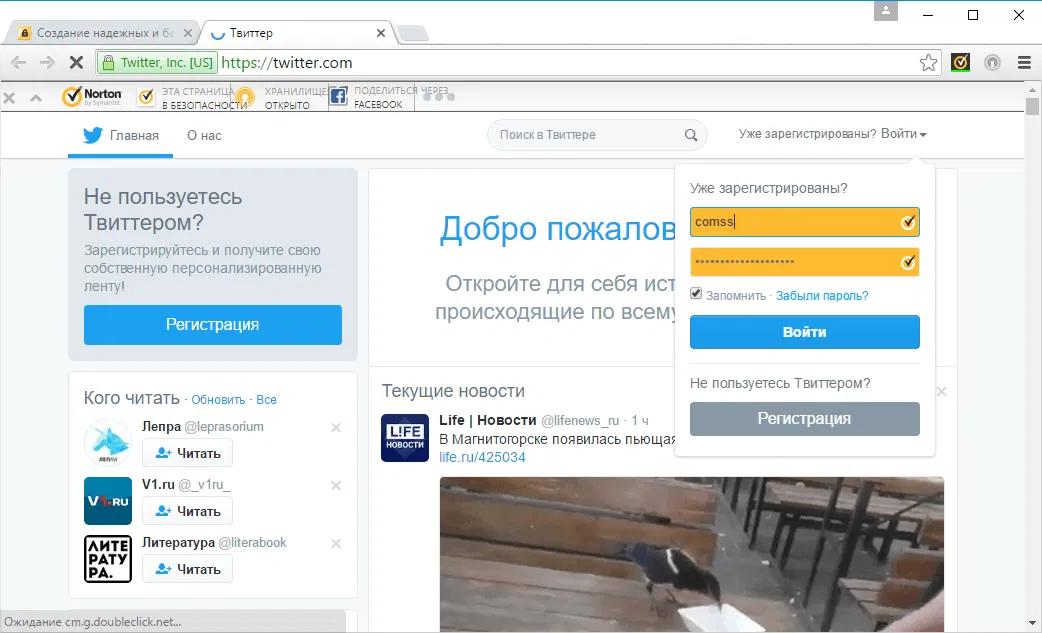The image size is (1042, 633).
Task: Uncheck the Запомнить checkbox
Action: pos(694,293)
